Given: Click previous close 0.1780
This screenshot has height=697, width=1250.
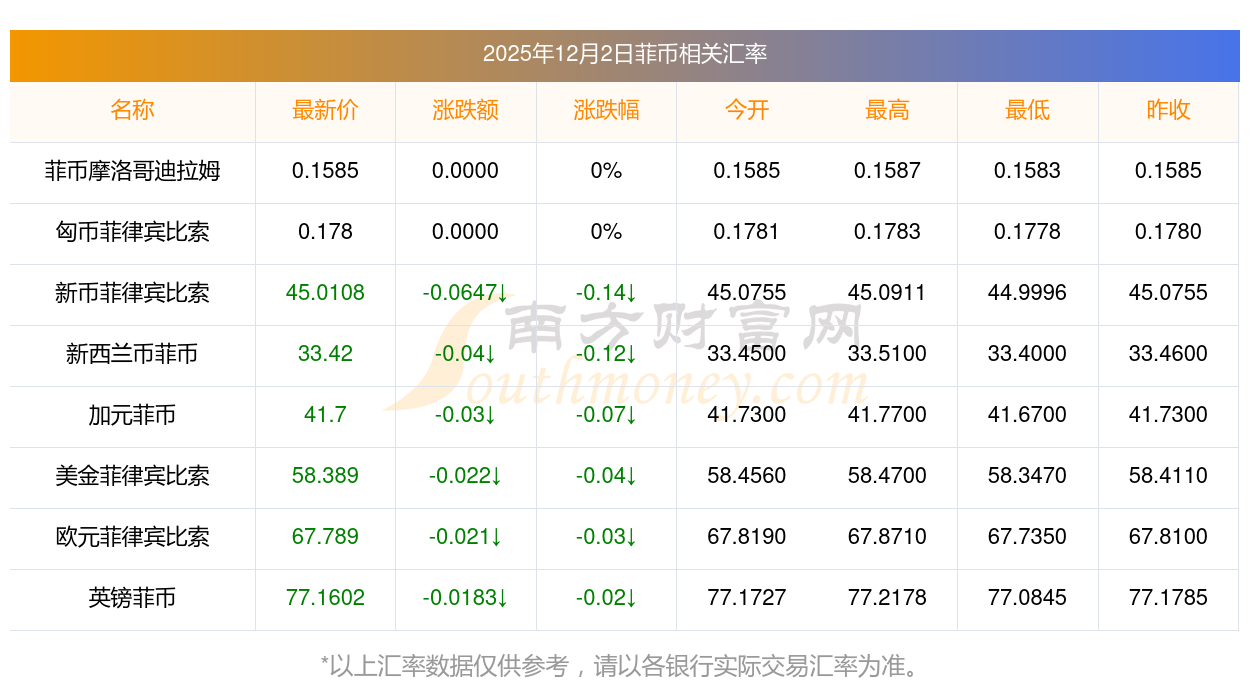Looking at the screenshot, I should (x=1168, y=232).
